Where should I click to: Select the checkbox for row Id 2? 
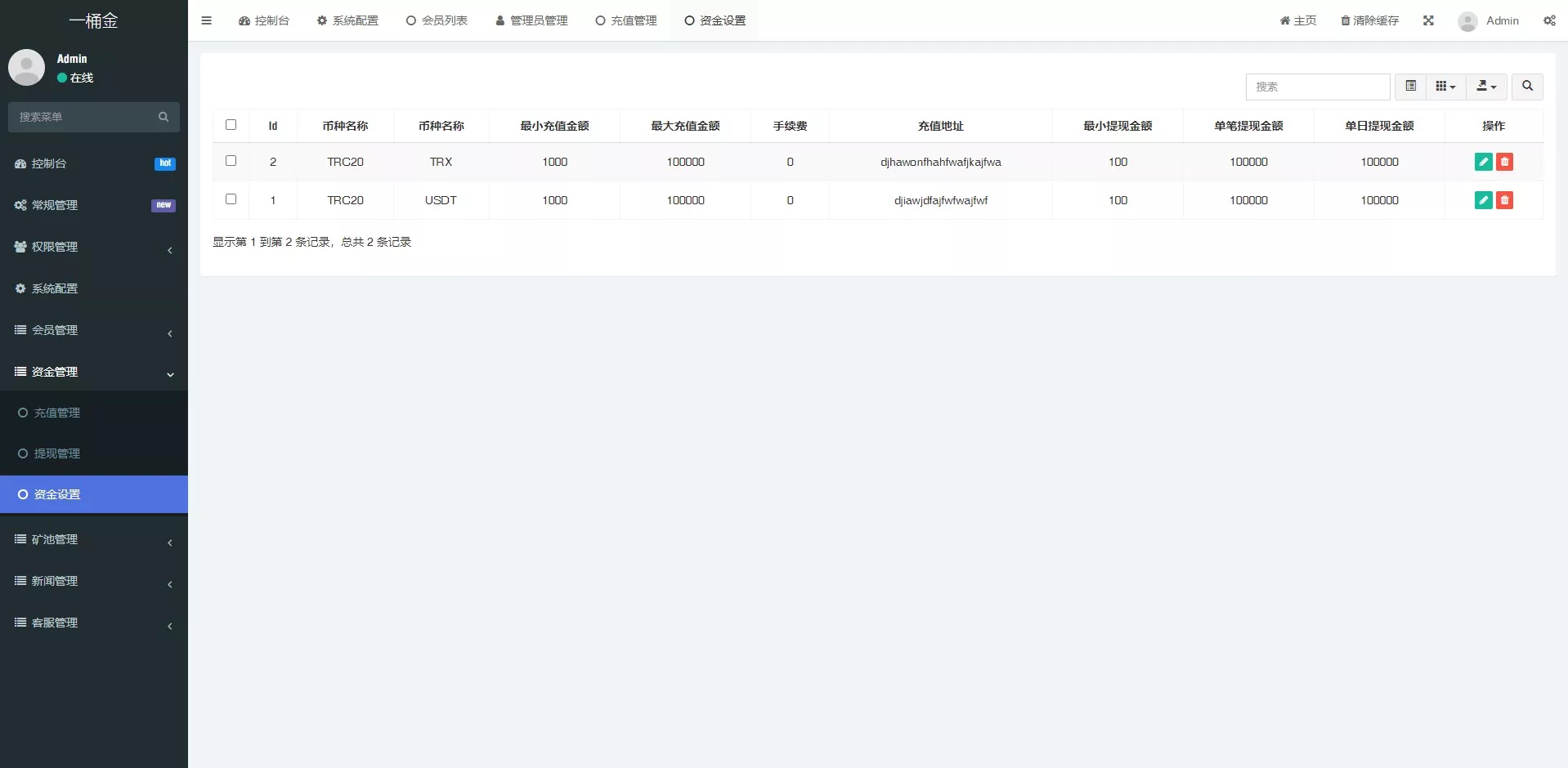[231, 161]
